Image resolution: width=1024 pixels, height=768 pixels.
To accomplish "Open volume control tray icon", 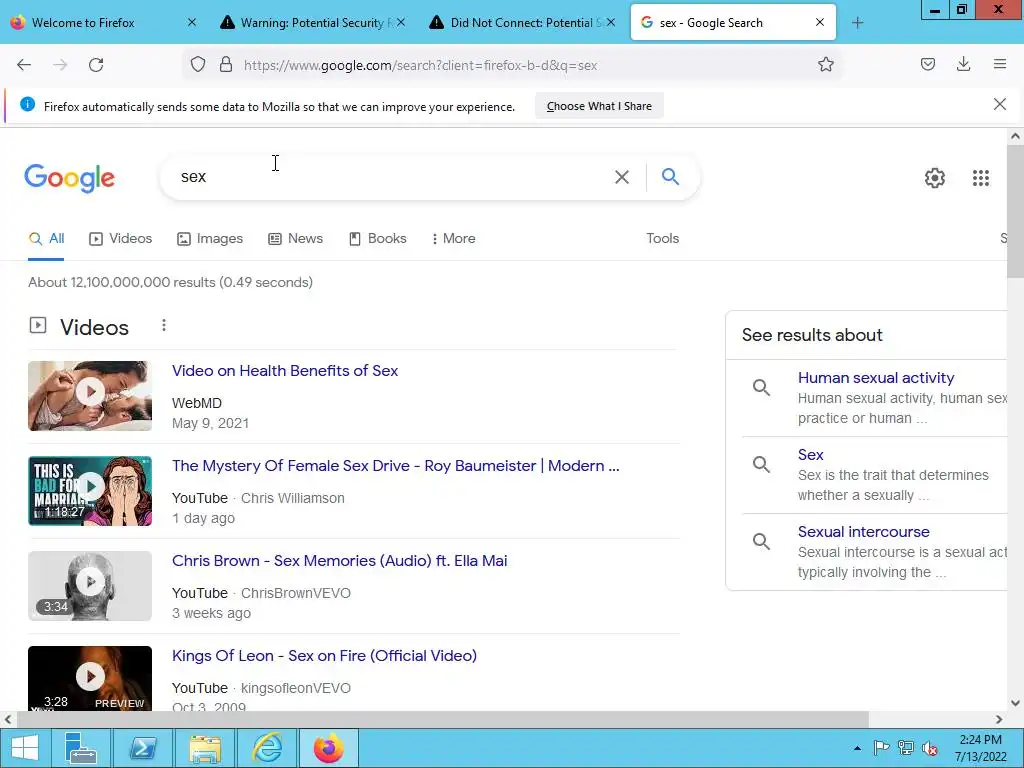I will pos(930,748).
